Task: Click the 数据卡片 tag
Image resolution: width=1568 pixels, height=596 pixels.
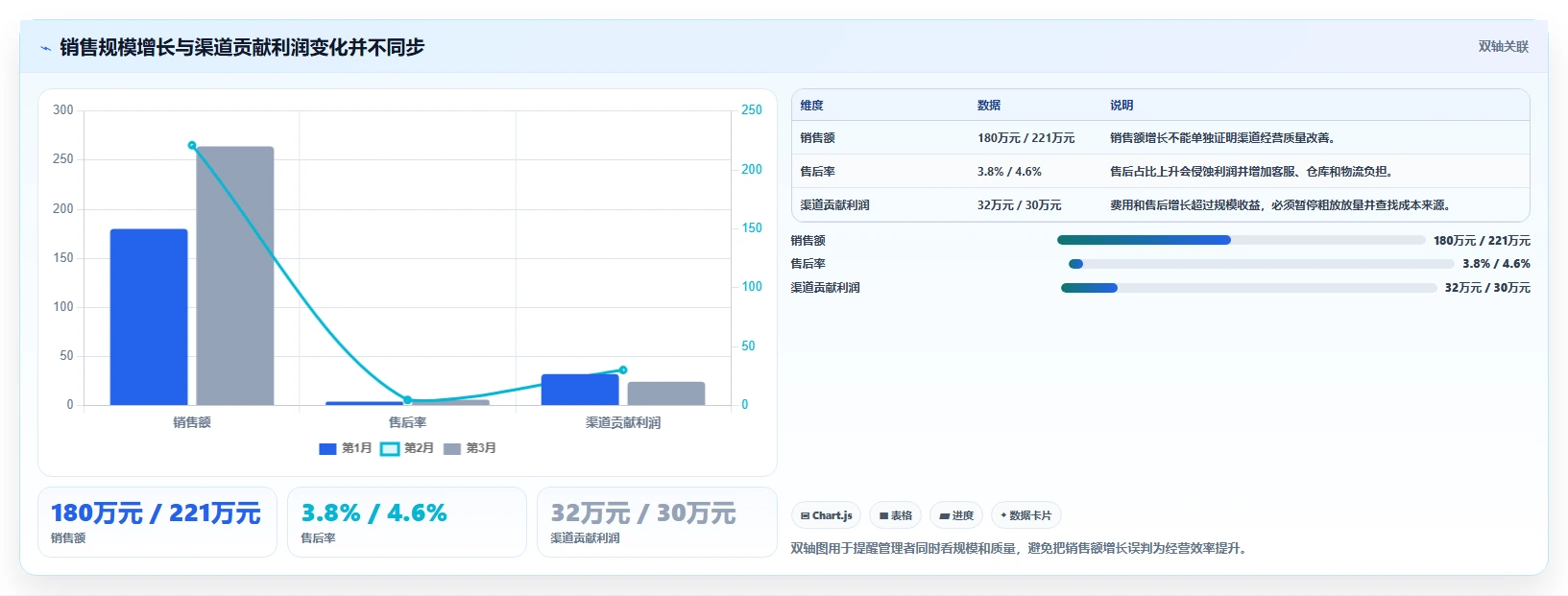Action: 1025,515
